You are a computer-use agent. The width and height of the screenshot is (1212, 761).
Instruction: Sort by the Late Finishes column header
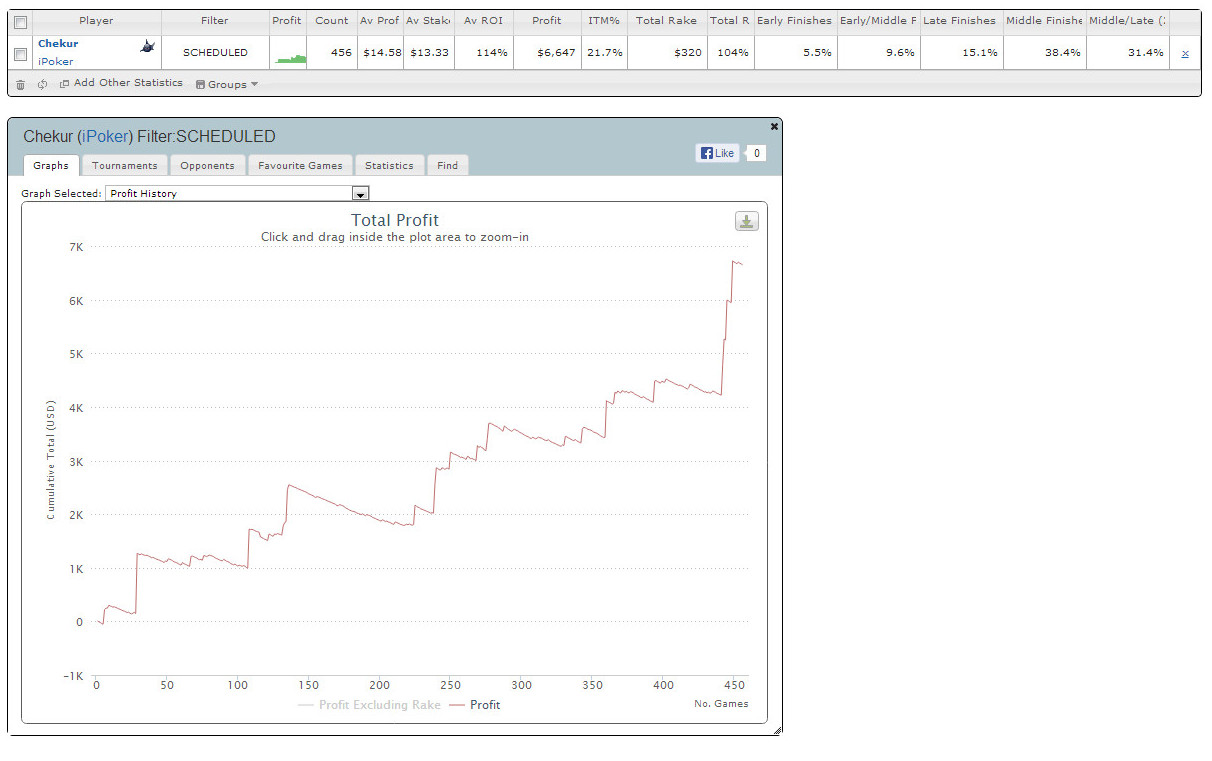(960, 20)
